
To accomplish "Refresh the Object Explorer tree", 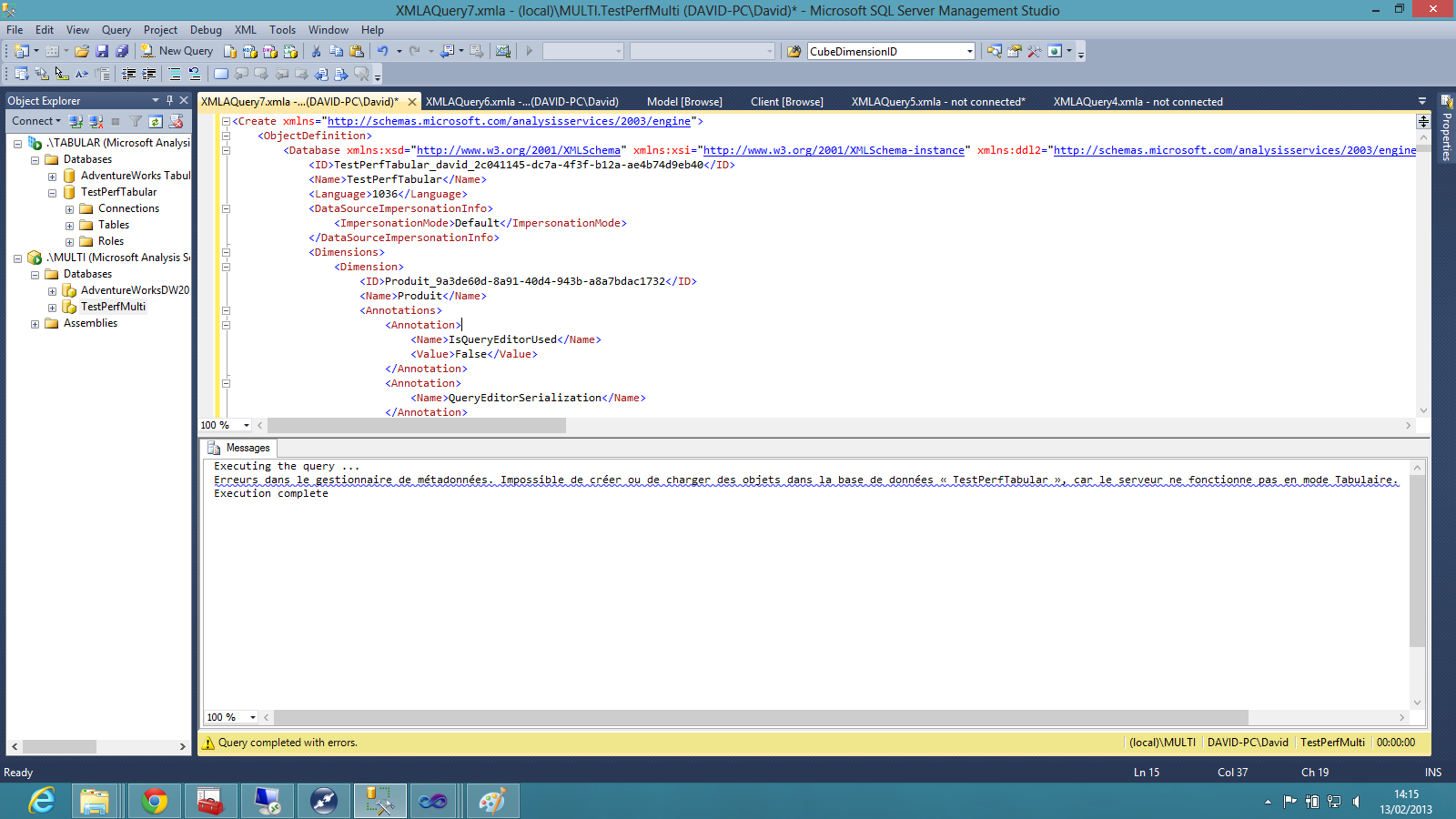I will [x=156, y=121].
